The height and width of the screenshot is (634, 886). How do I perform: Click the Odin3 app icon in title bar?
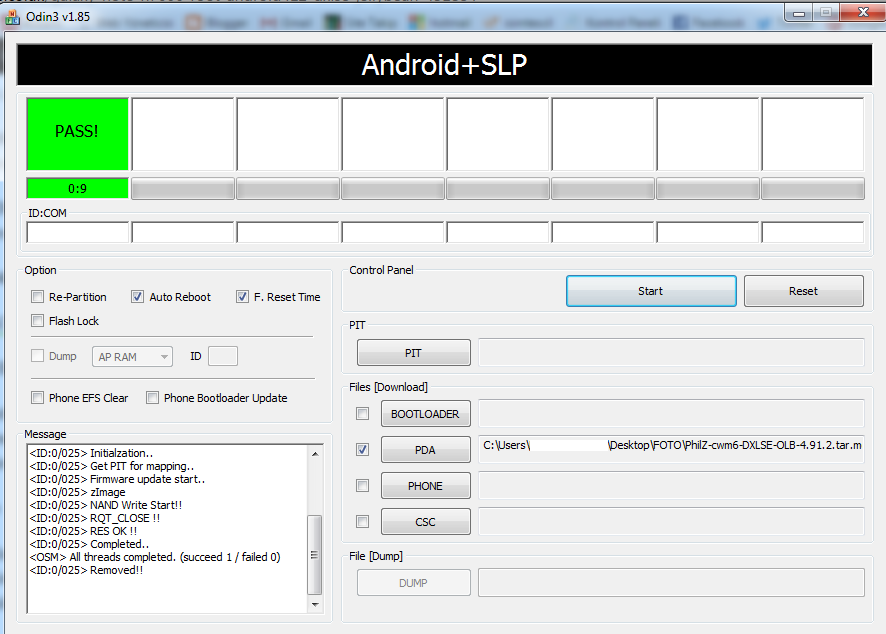point(12,17)
